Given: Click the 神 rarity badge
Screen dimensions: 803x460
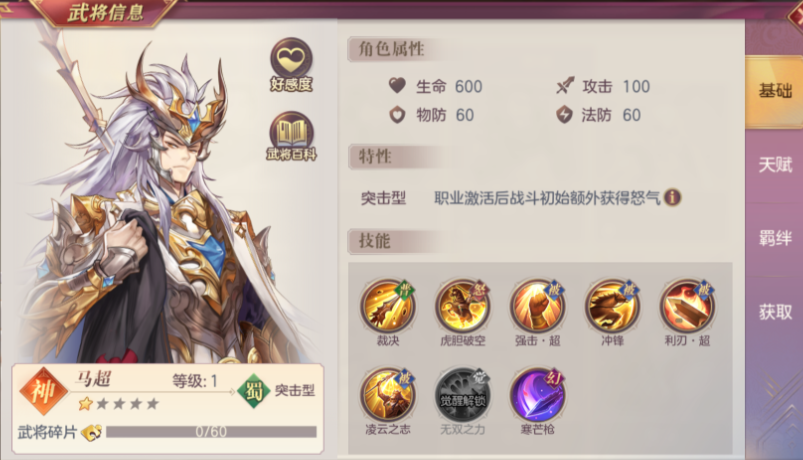Looking at the screenshot, I should click(x=43, y=392).
